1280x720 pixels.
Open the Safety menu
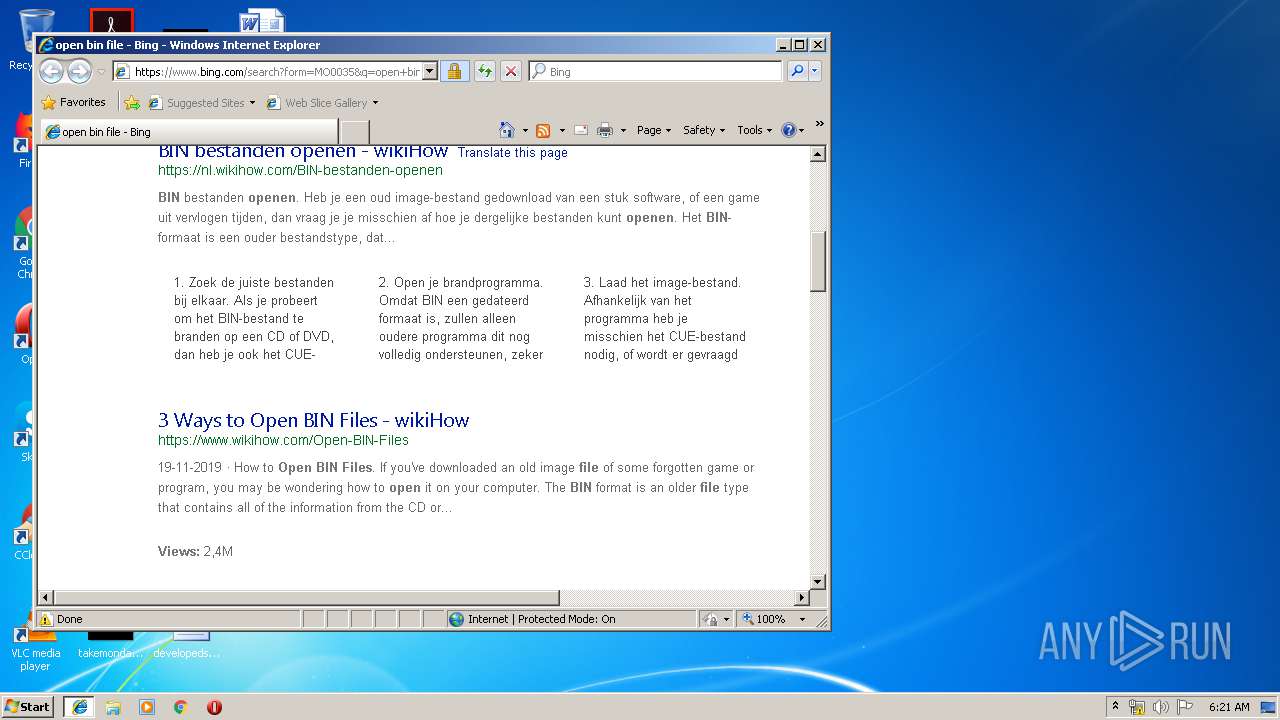[x=704, y=130]
